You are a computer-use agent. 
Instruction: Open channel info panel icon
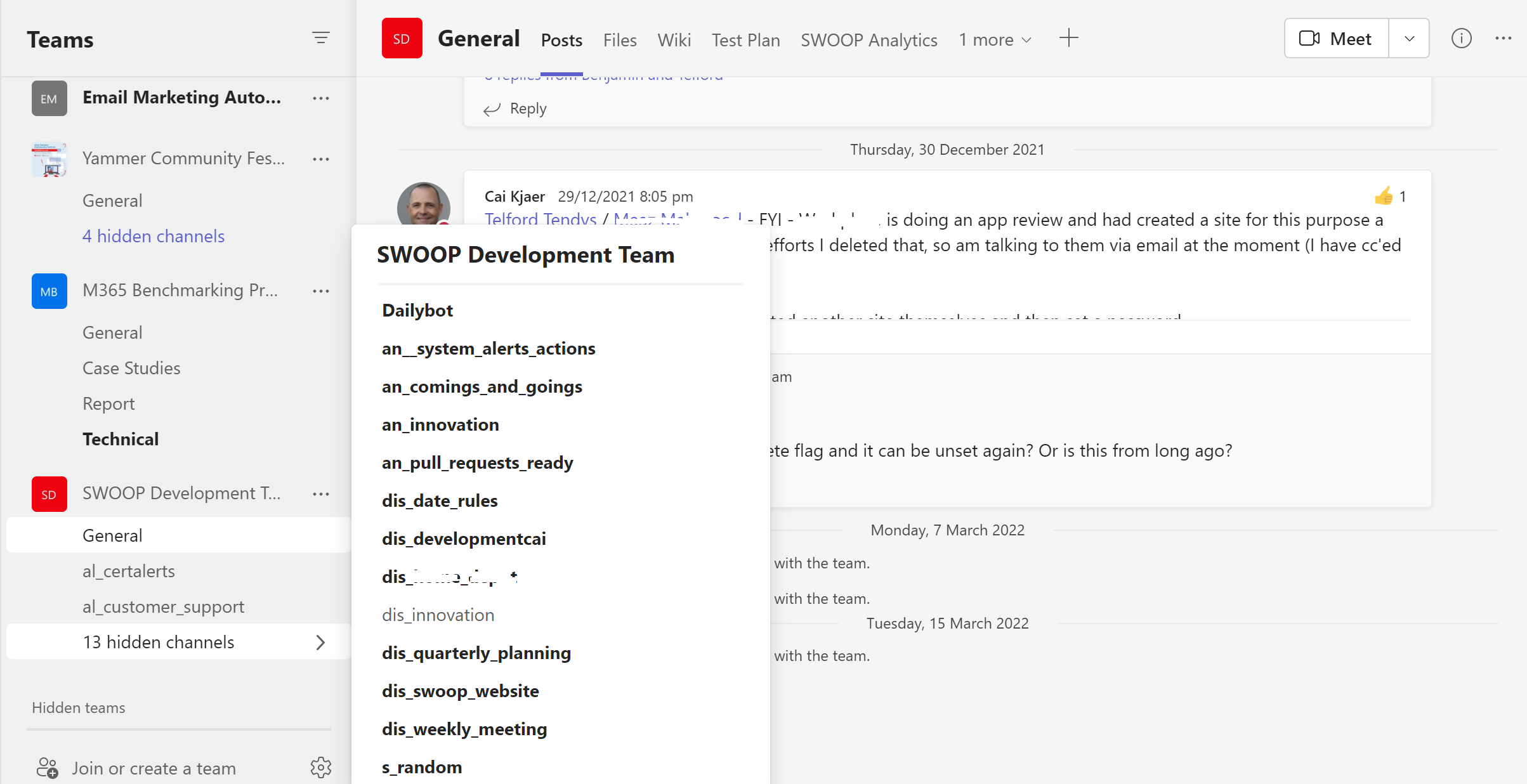tap(1462, 38)
